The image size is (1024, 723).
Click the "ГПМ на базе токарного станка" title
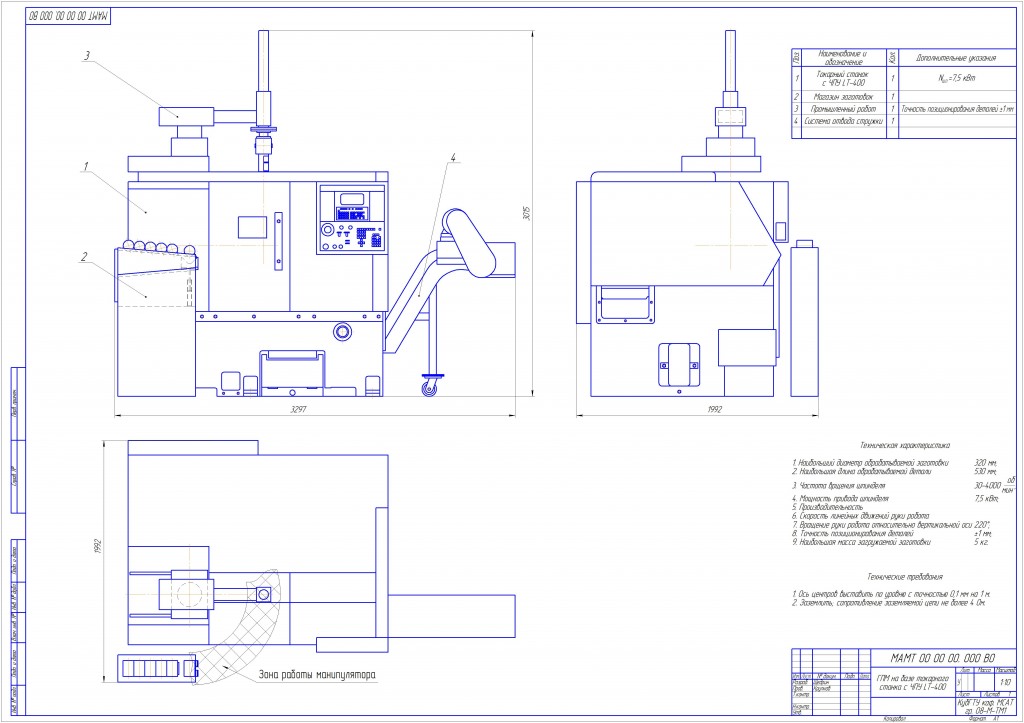912,683
